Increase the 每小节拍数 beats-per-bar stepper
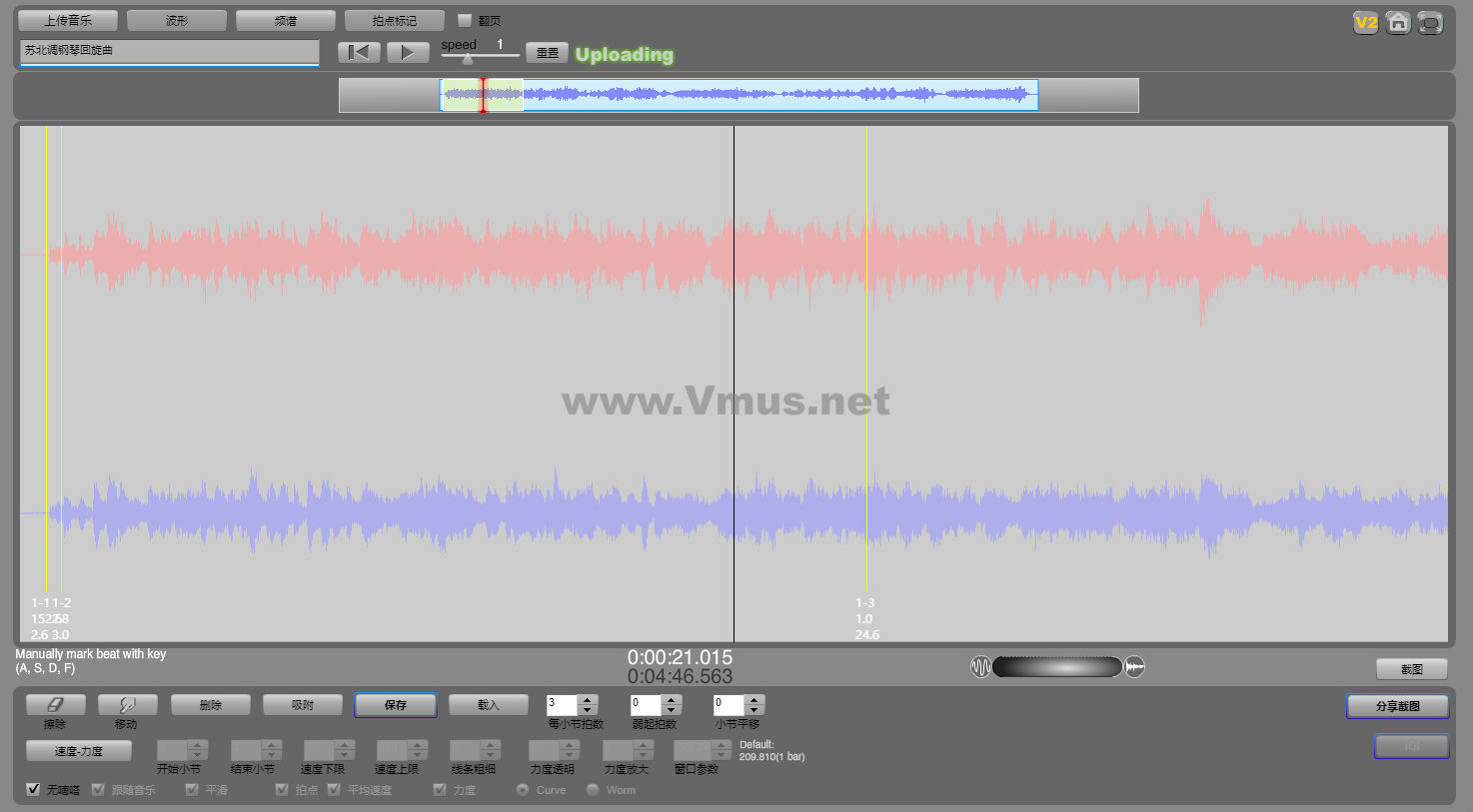Image resolution: width=1473 pixels, height=812 pixels. click(x=588, y=700)
